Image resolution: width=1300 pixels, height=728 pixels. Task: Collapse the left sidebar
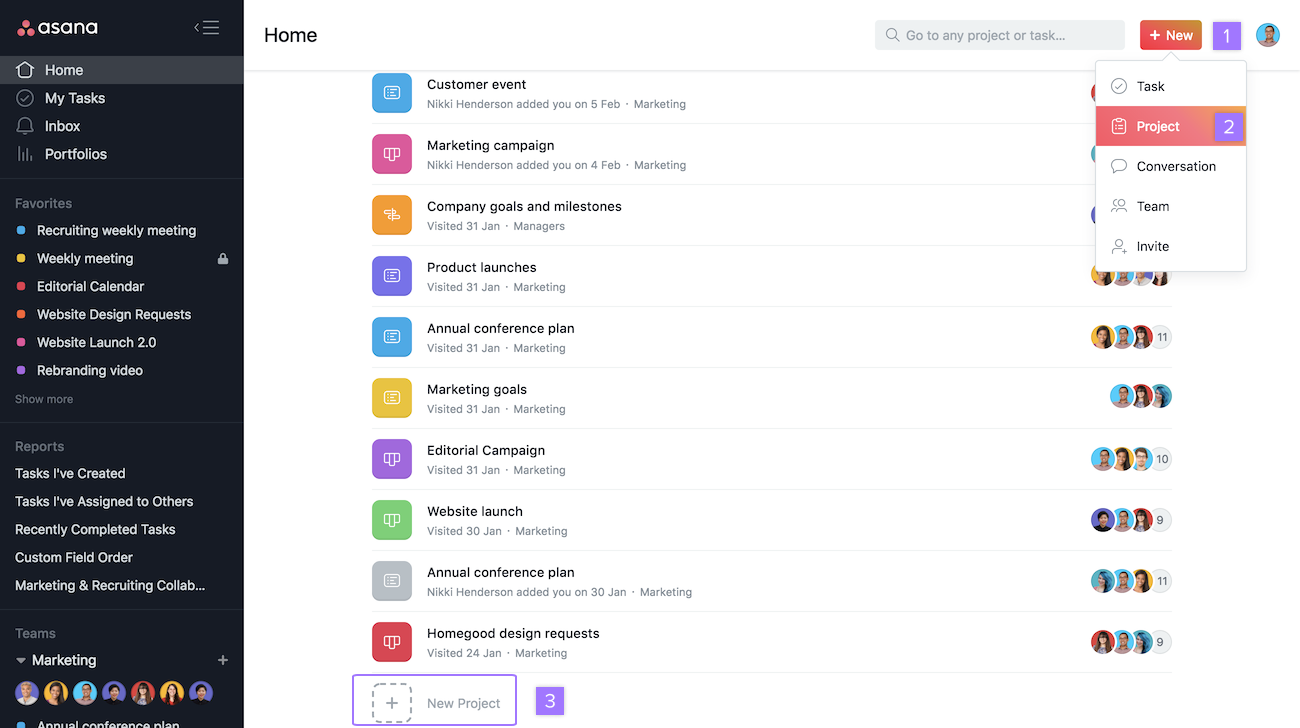[206, 27]
